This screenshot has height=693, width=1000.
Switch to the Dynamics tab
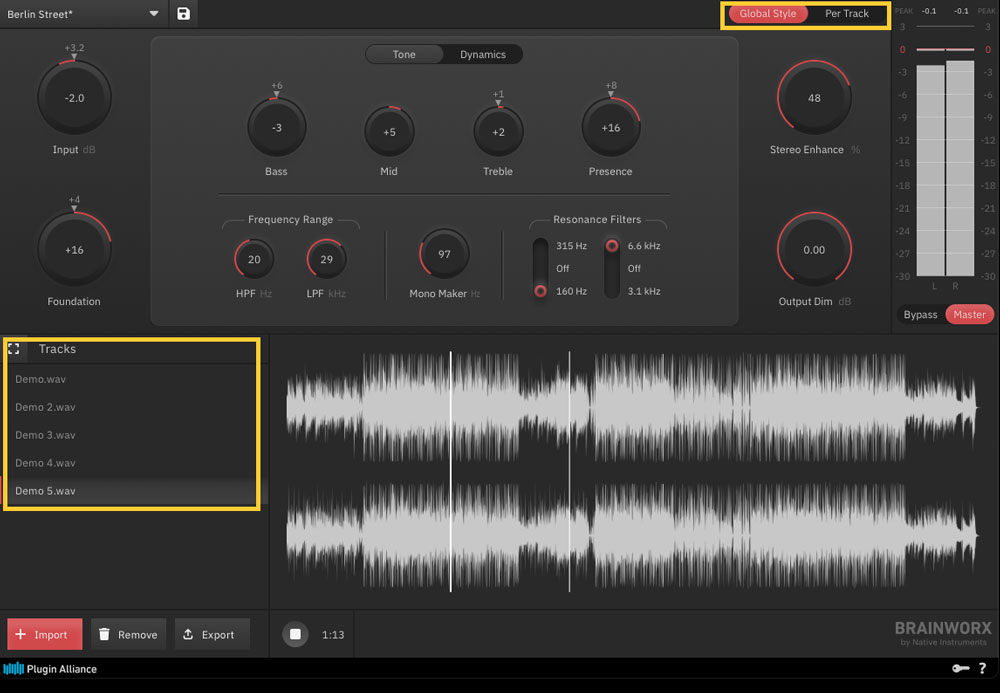(483, 54)
